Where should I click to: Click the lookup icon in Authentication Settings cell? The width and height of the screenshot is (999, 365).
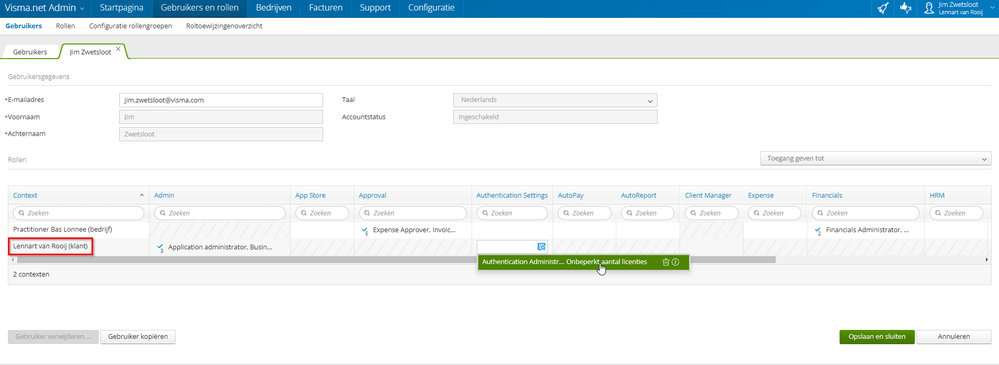[542, 247]
